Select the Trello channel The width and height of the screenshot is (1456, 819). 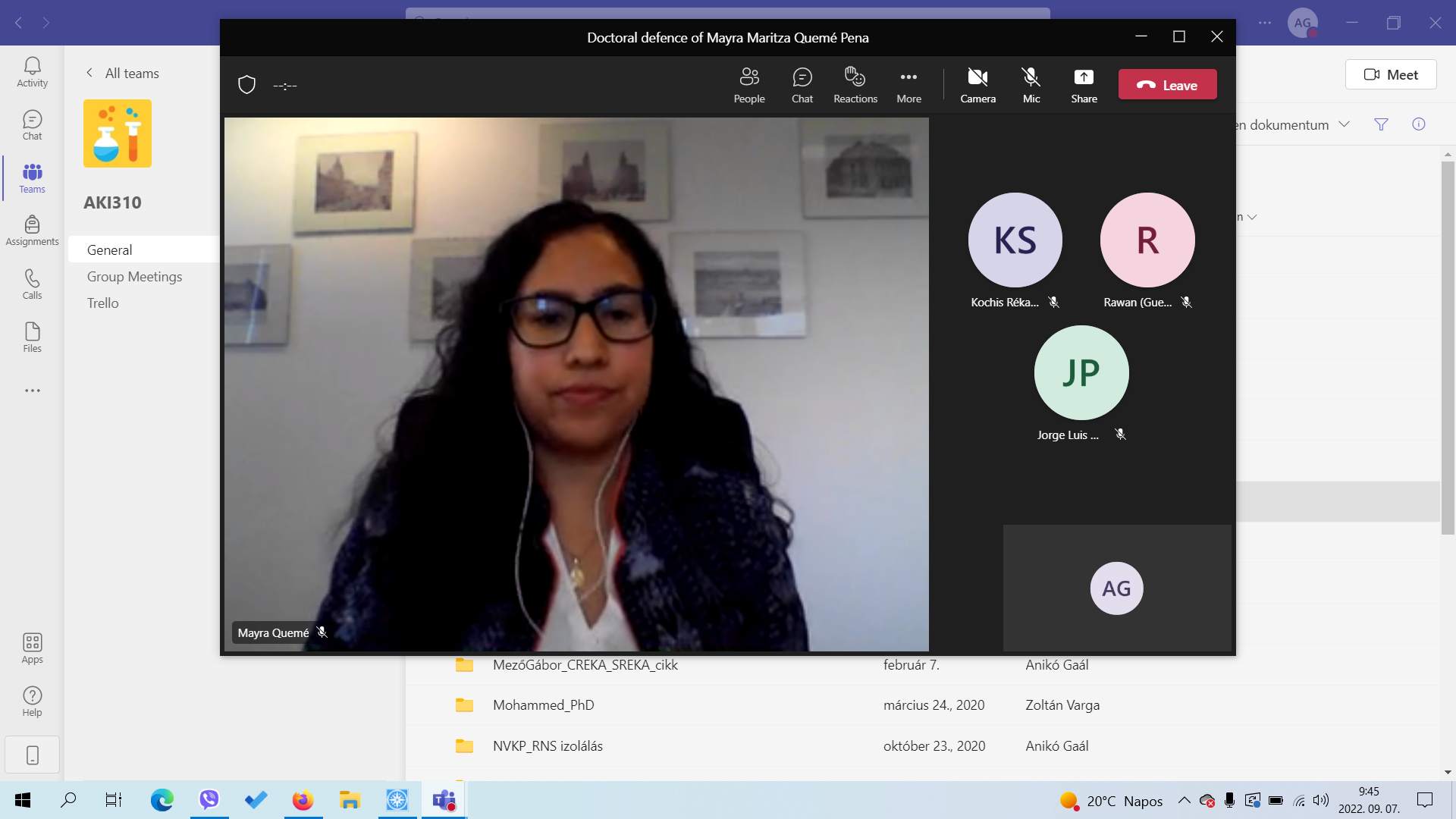click(103, 303)
